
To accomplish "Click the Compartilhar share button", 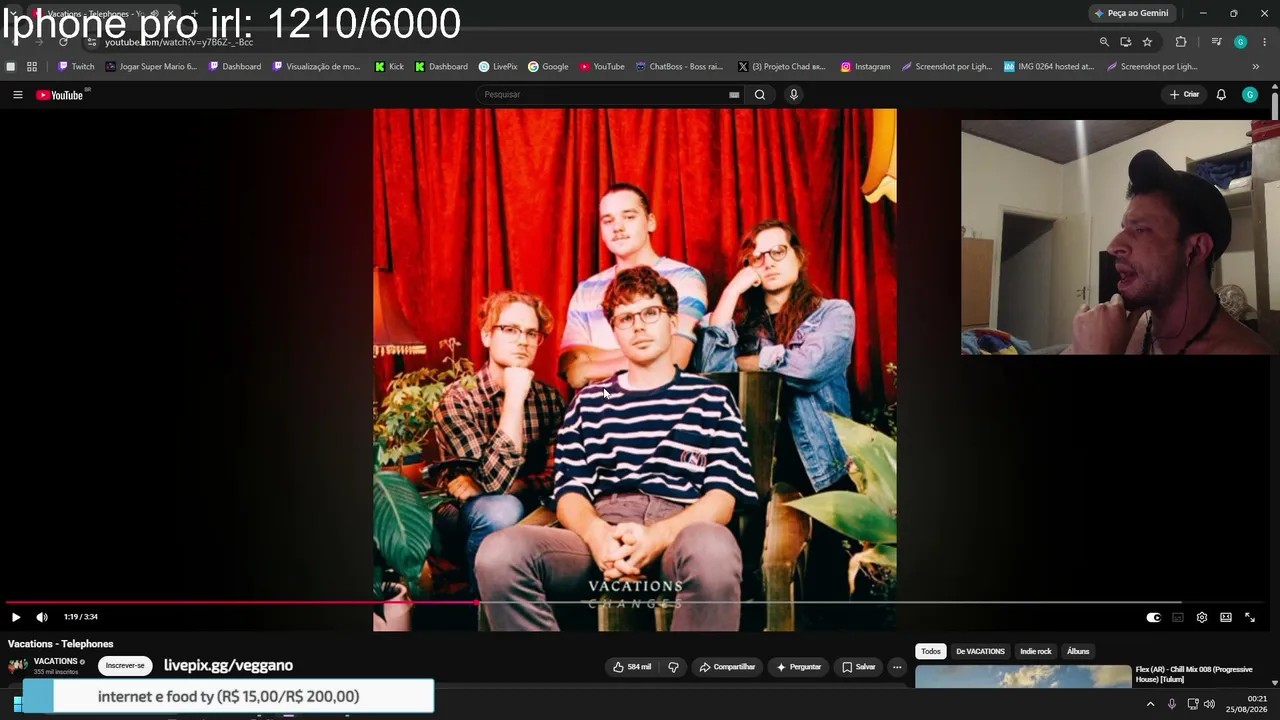I will 728,667.
